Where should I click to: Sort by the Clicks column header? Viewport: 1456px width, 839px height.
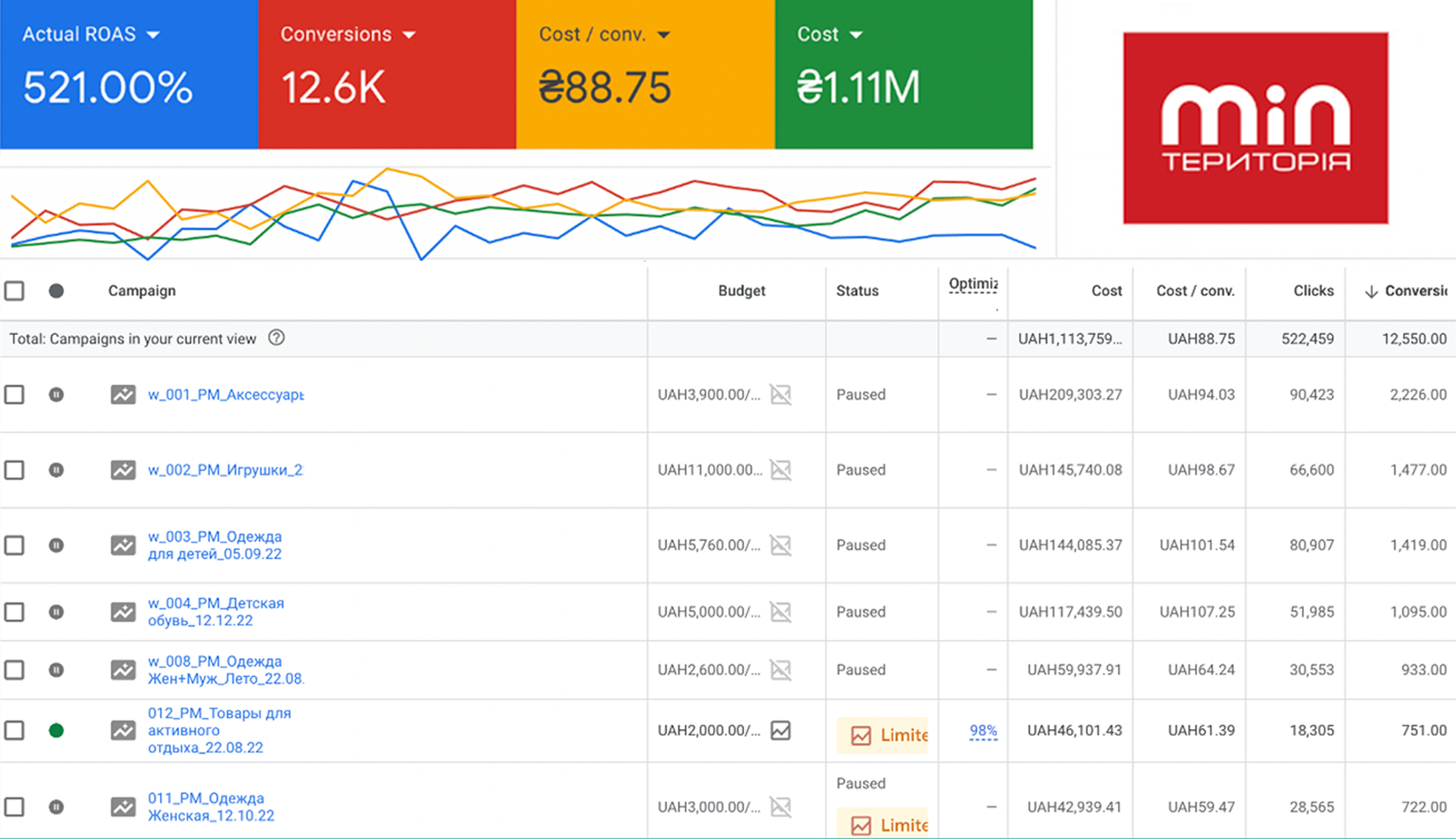[1313, 291]
